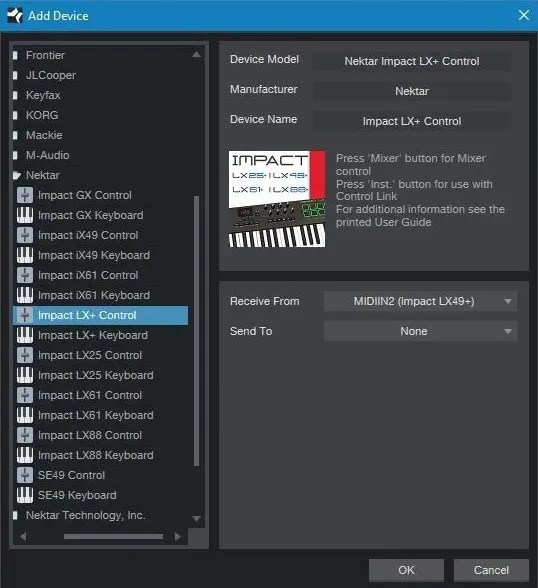
Task: Click the fader icon beside Impact iX61 Control
Action: pos(25,275)
